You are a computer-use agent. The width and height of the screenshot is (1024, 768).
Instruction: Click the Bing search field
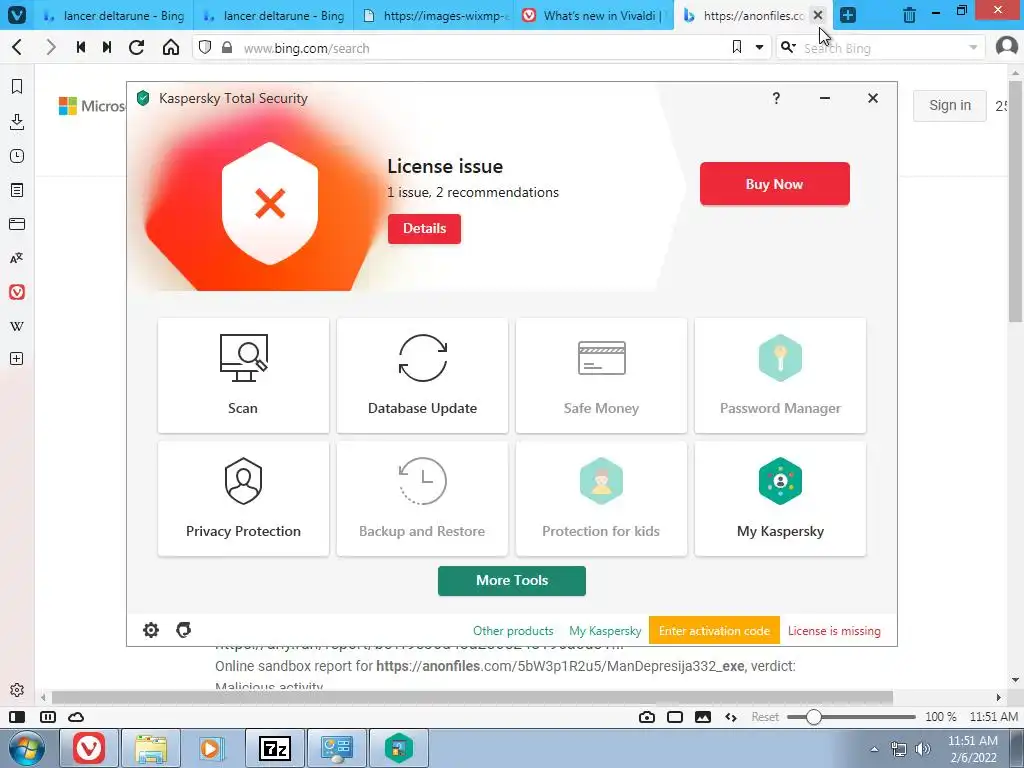click(882, 48)
